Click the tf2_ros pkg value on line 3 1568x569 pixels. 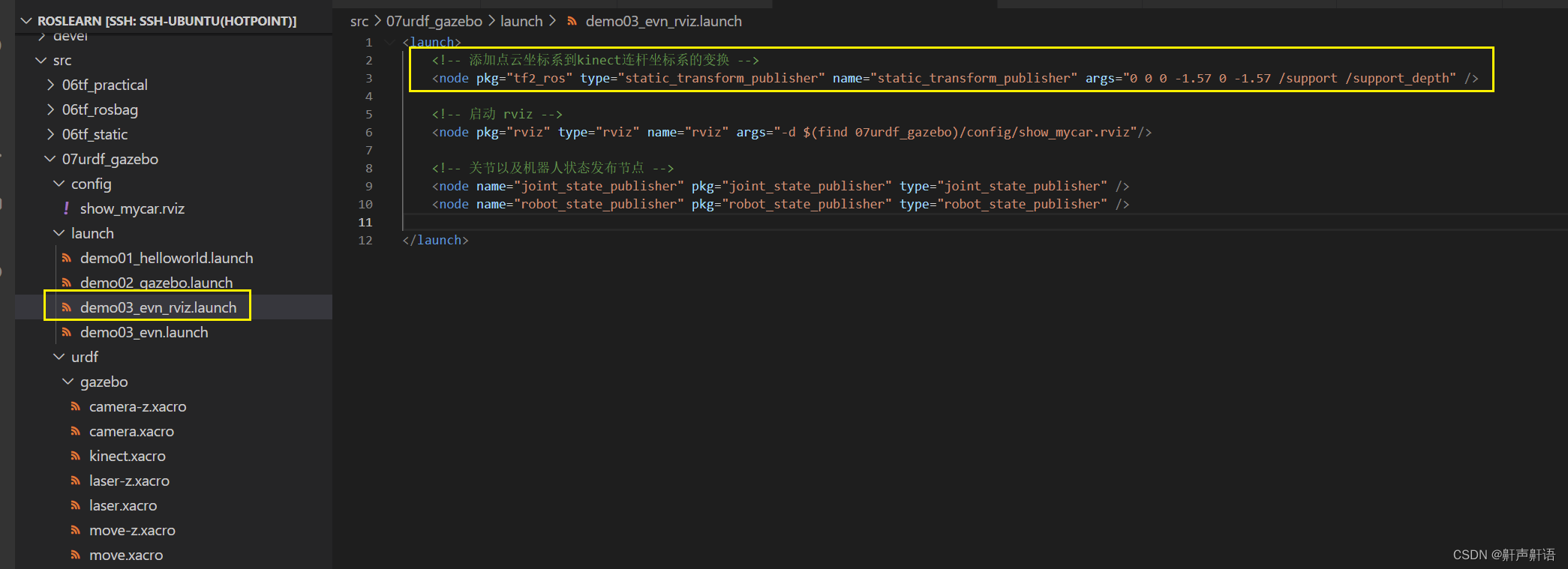[539, 78]
